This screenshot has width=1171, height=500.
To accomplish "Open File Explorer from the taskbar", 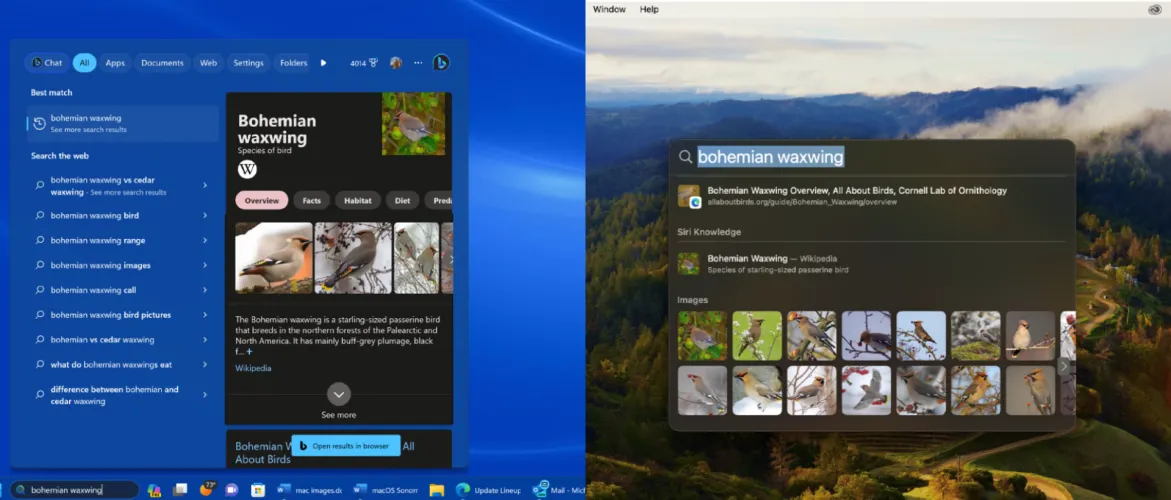I will (436, 490).
